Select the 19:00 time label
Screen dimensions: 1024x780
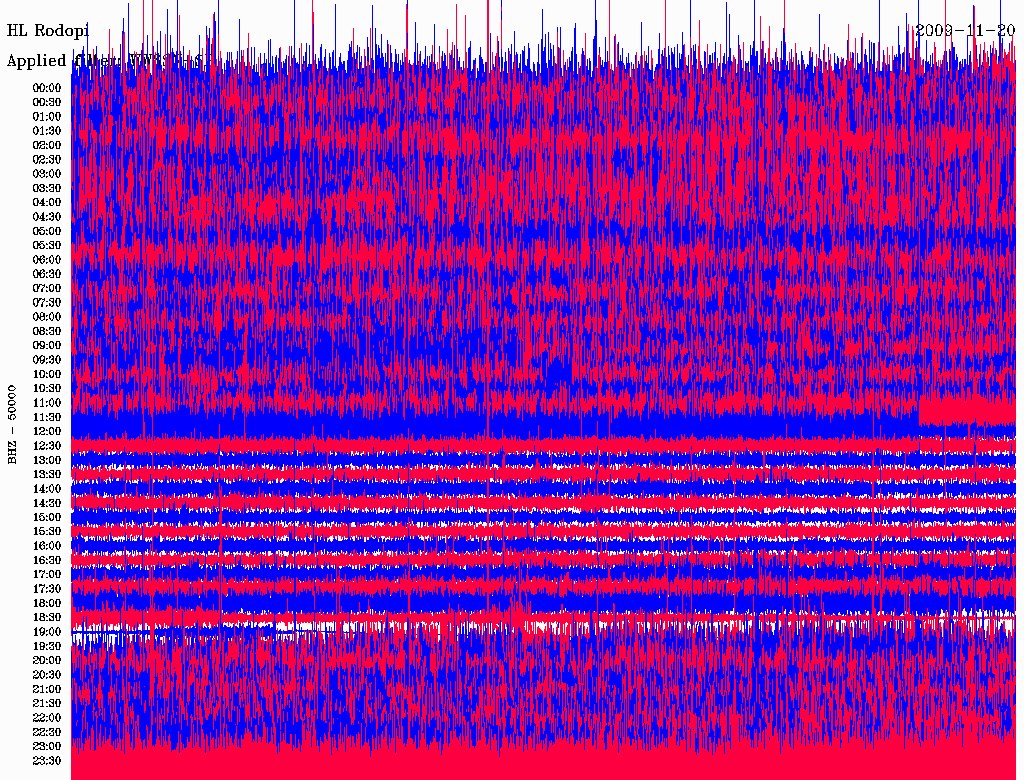point(47,632)
